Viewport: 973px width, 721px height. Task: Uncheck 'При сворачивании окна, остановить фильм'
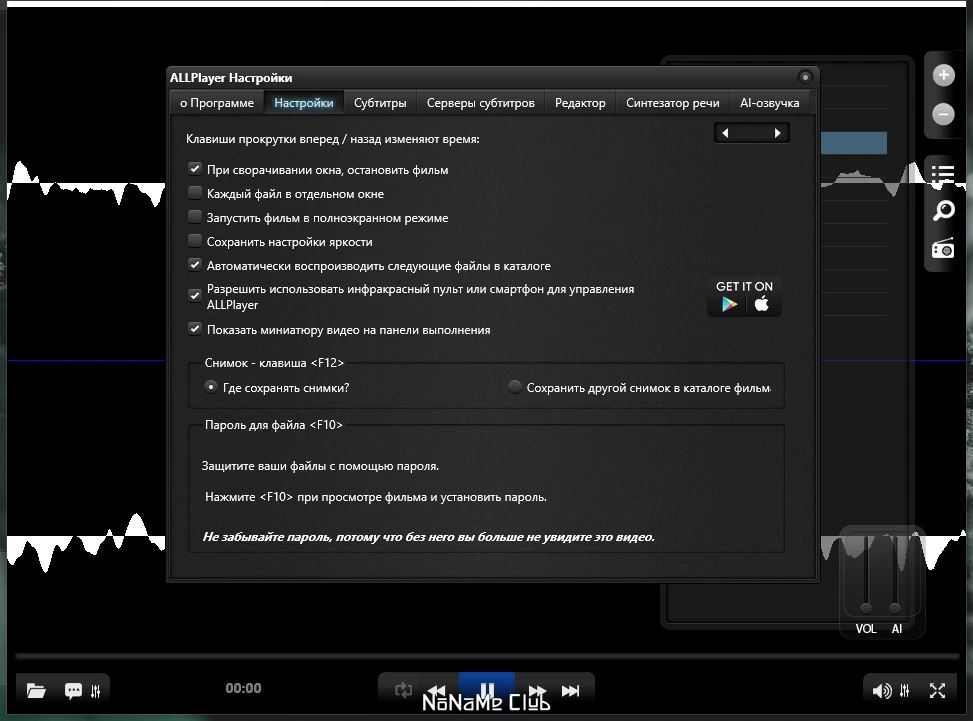[195, 169]
